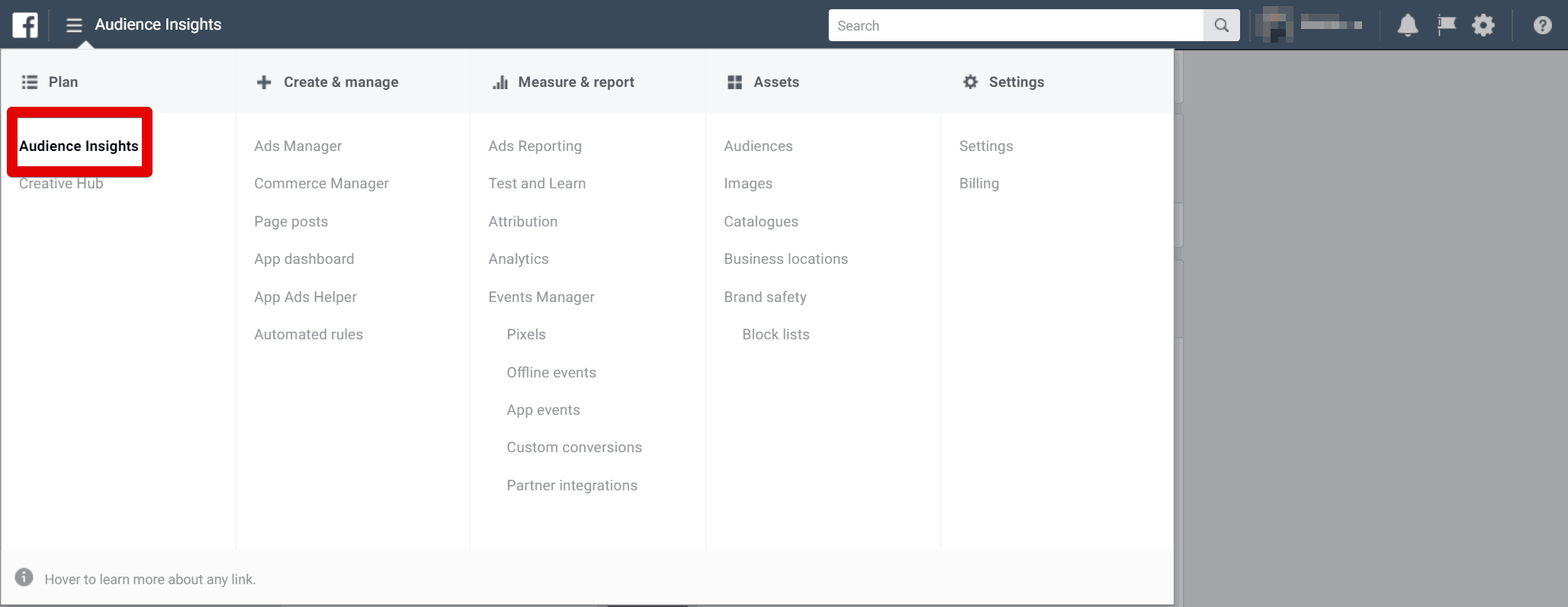Open the top bar settings gear
Screen dimensions: 1568x607
point(1483,25)
